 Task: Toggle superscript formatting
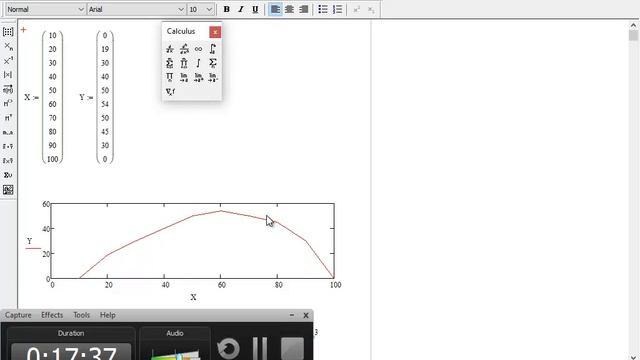tap(357, 9)
